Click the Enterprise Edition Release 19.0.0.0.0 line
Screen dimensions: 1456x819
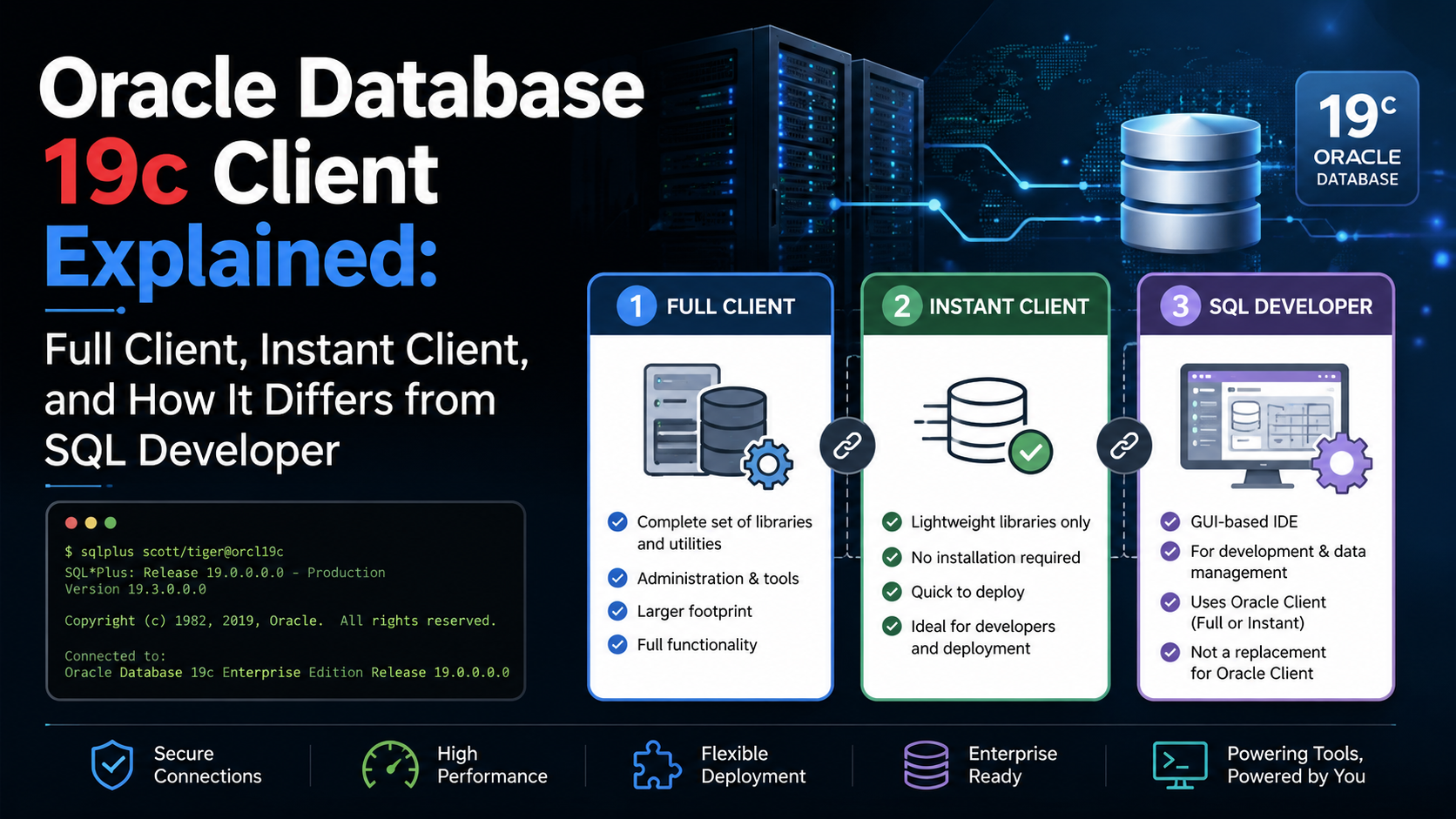[287, 673]
